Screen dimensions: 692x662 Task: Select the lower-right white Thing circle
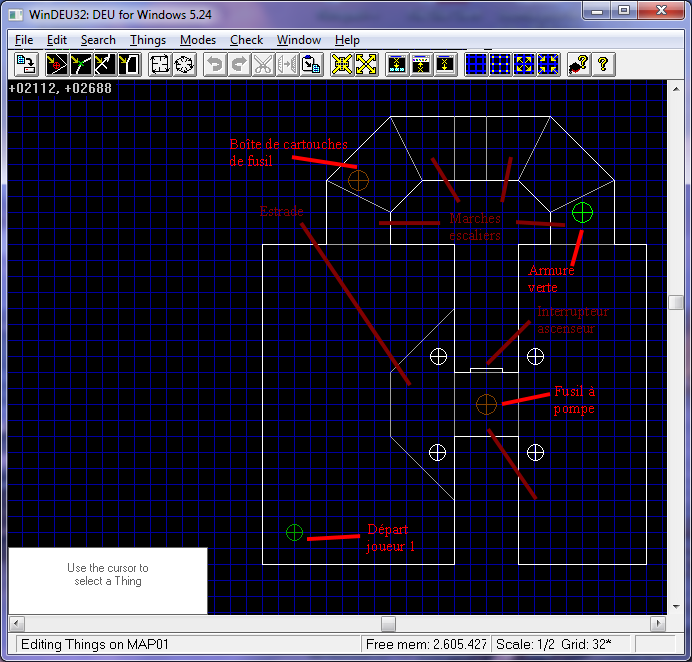coord(535,452)
